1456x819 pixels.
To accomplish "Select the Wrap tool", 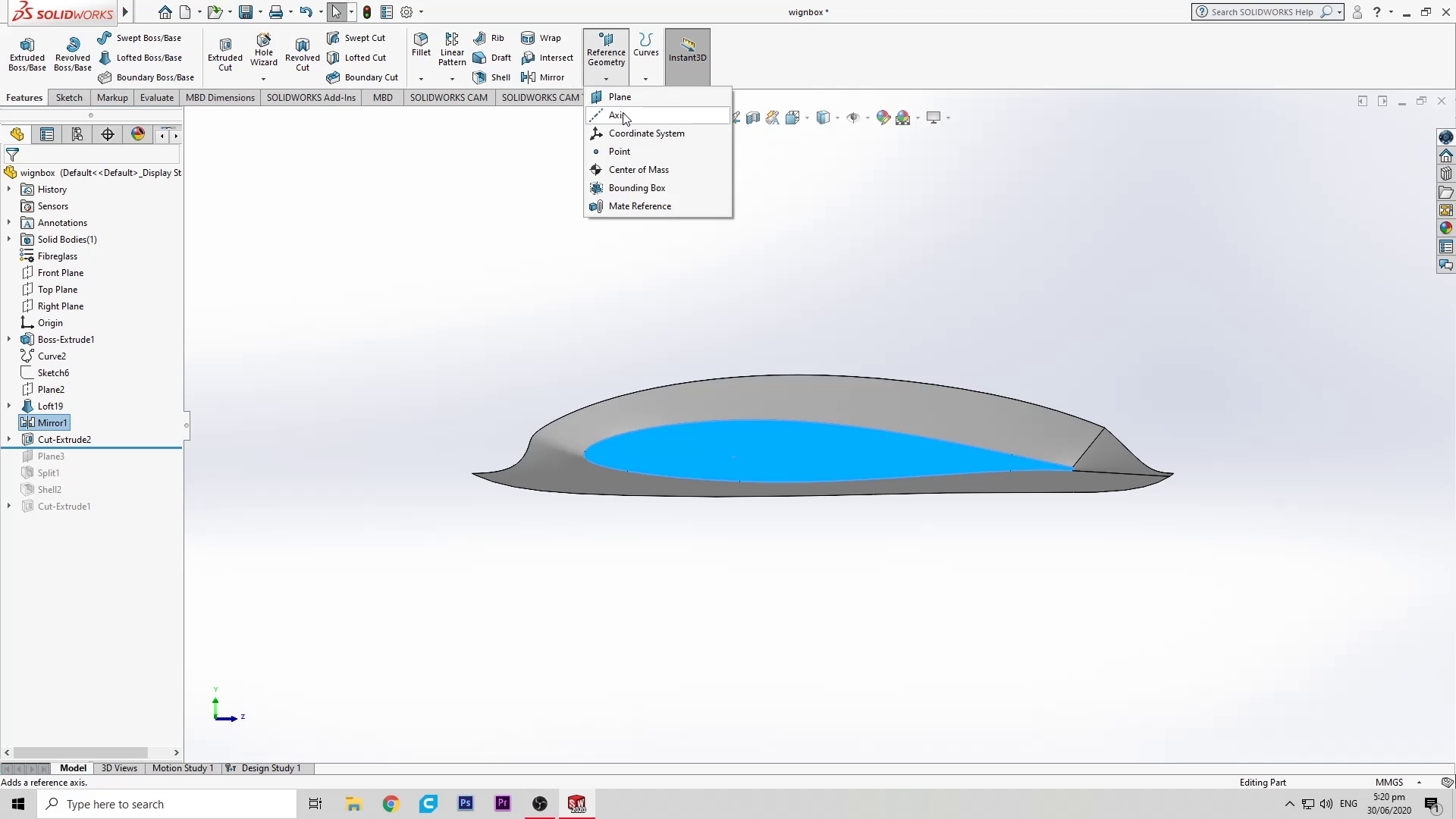I will (x=541, y=38).
